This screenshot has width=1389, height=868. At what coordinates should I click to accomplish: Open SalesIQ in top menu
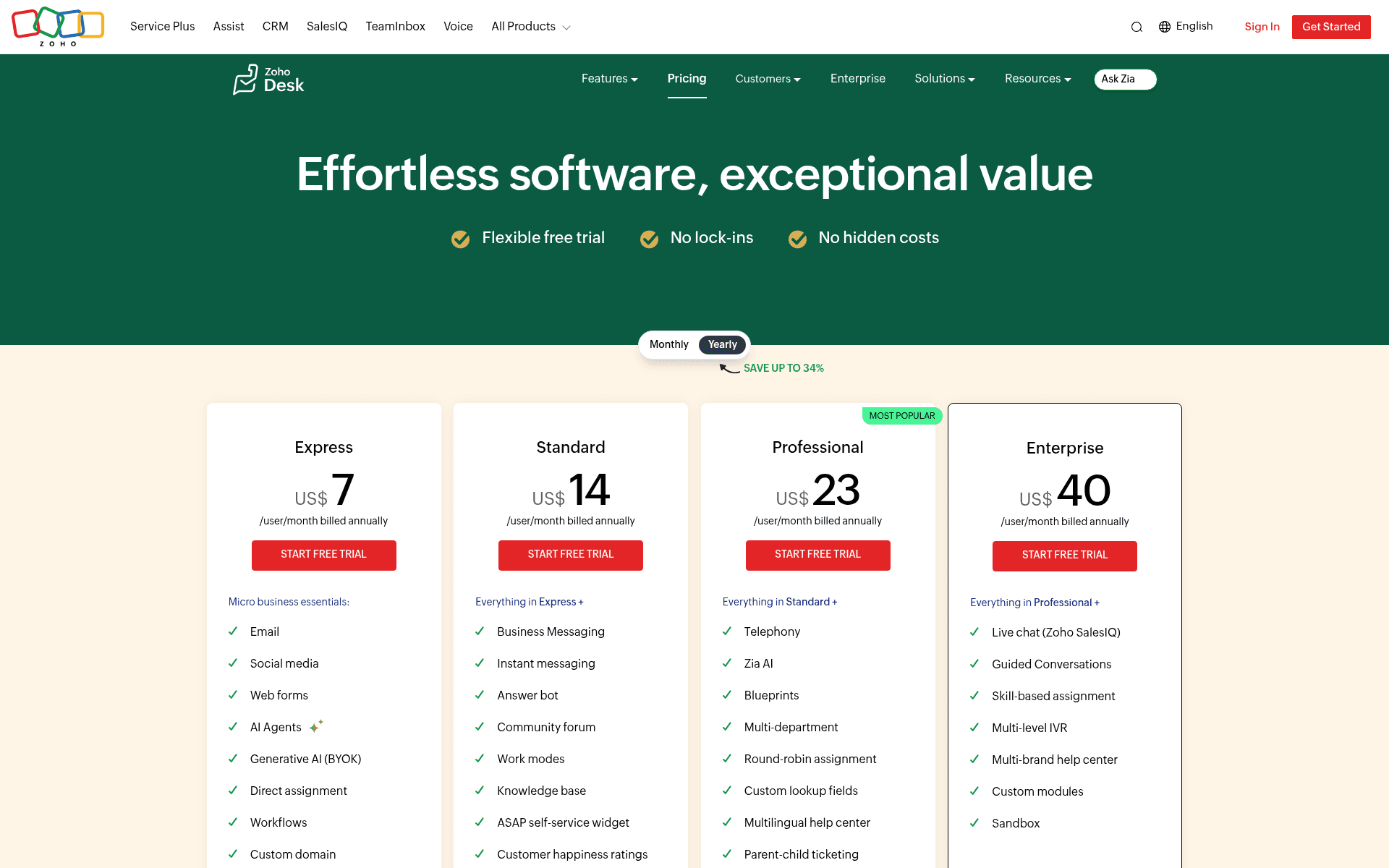327,27
